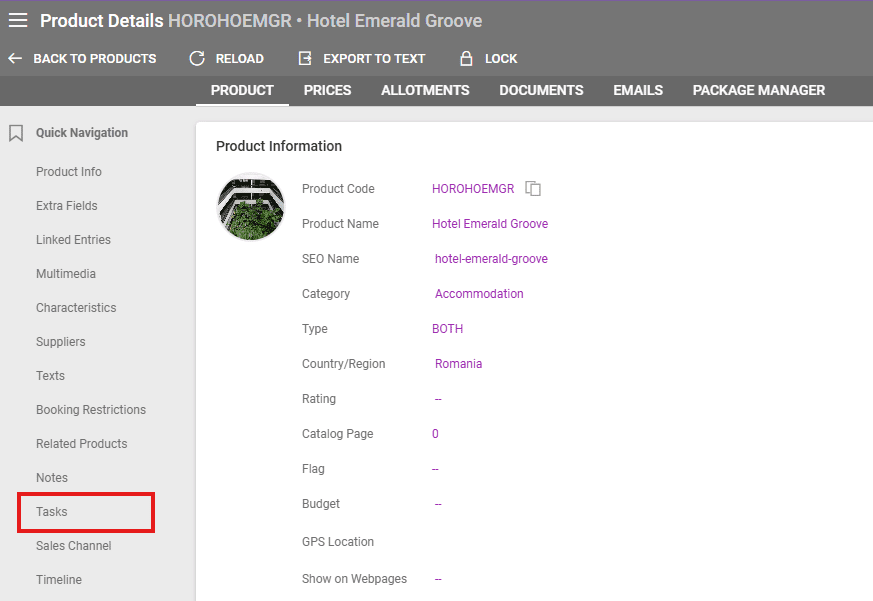
Task: Go to the Documents tab
Action: [541, 90]
